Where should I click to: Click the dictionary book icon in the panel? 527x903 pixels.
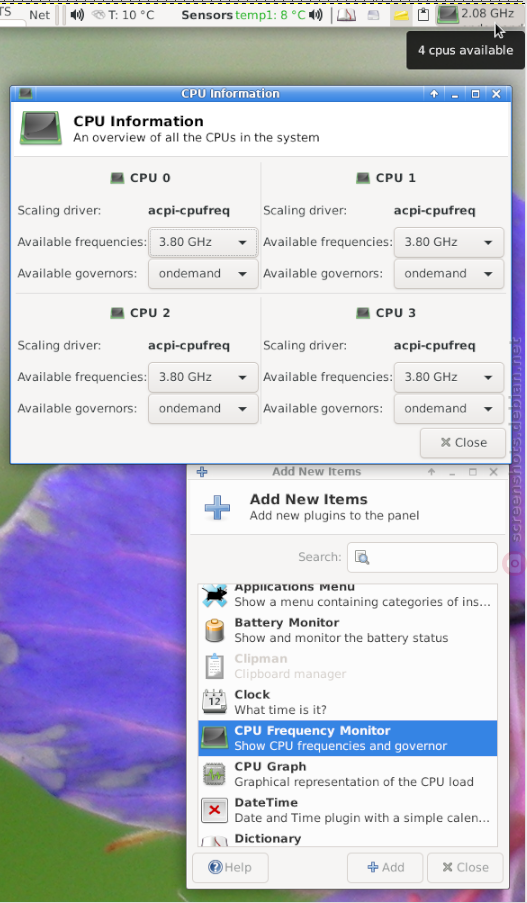[x=346, y=15]
